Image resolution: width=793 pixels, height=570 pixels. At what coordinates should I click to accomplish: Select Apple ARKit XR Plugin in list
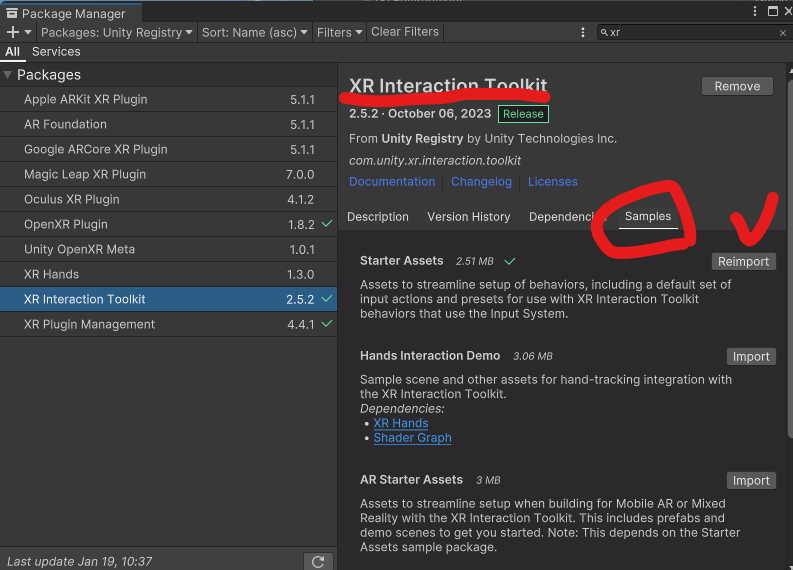(168, 100)
